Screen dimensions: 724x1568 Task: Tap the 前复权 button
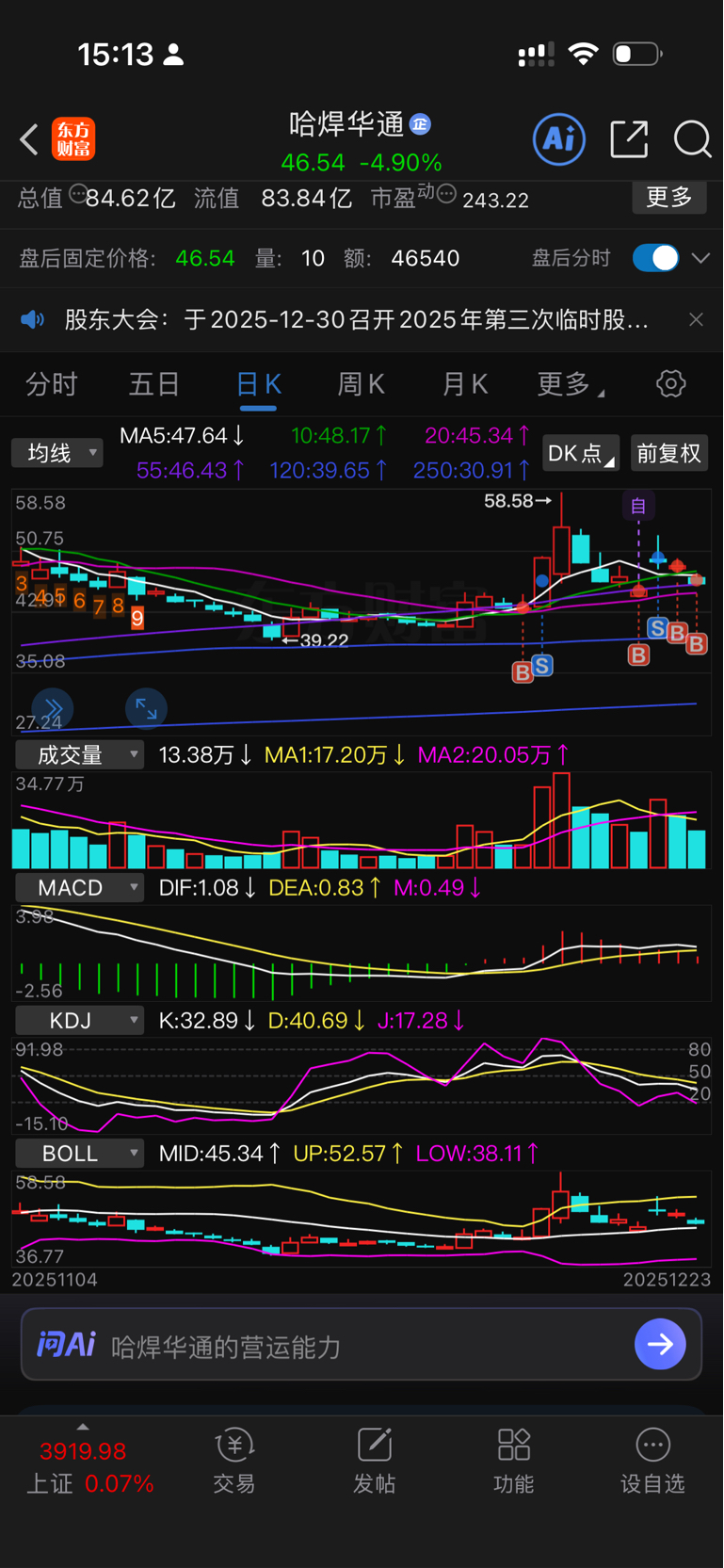(x=669, y=453)
